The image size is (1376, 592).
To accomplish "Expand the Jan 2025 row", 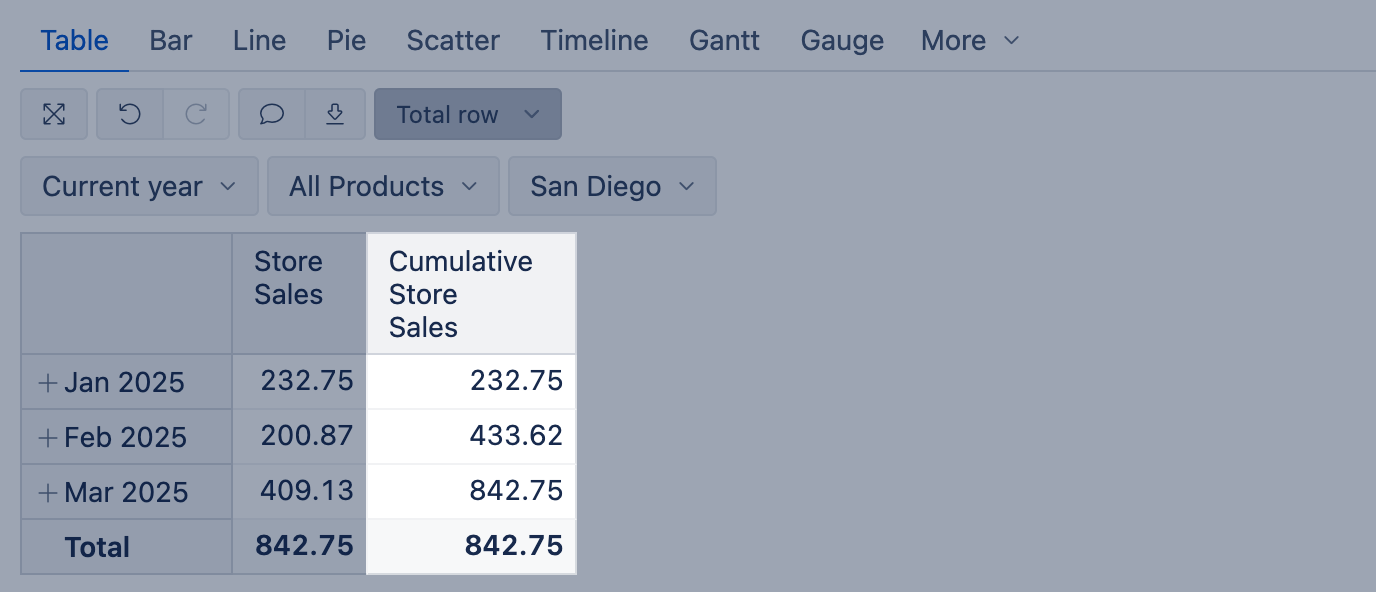I will [47, 382].
